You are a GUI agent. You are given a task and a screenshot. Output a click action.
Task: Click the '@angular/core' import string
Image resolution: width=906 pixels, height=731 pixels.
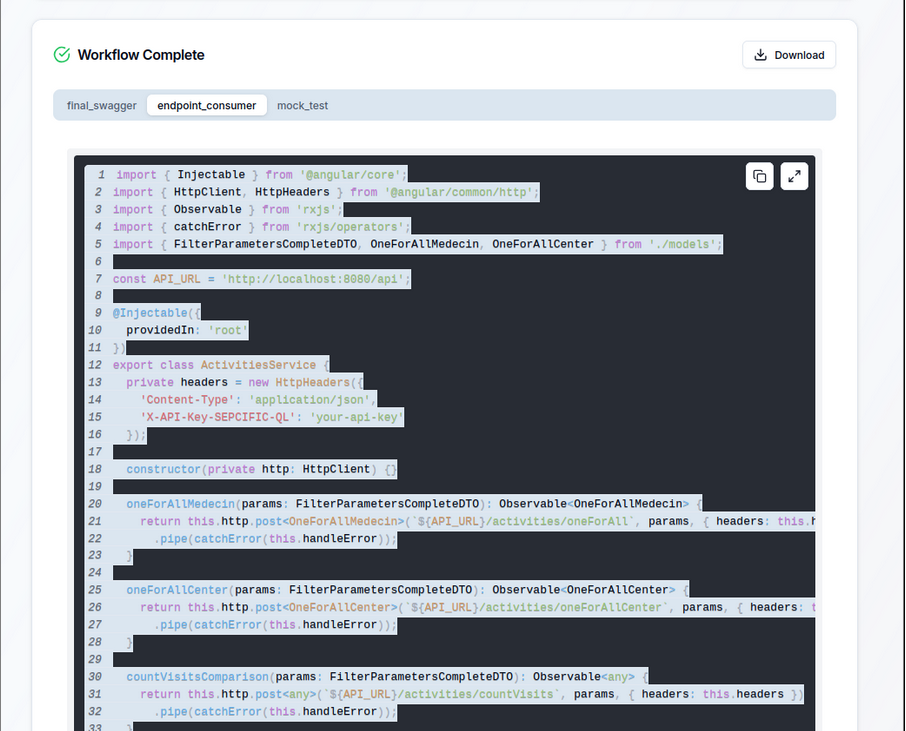(350, 175)
